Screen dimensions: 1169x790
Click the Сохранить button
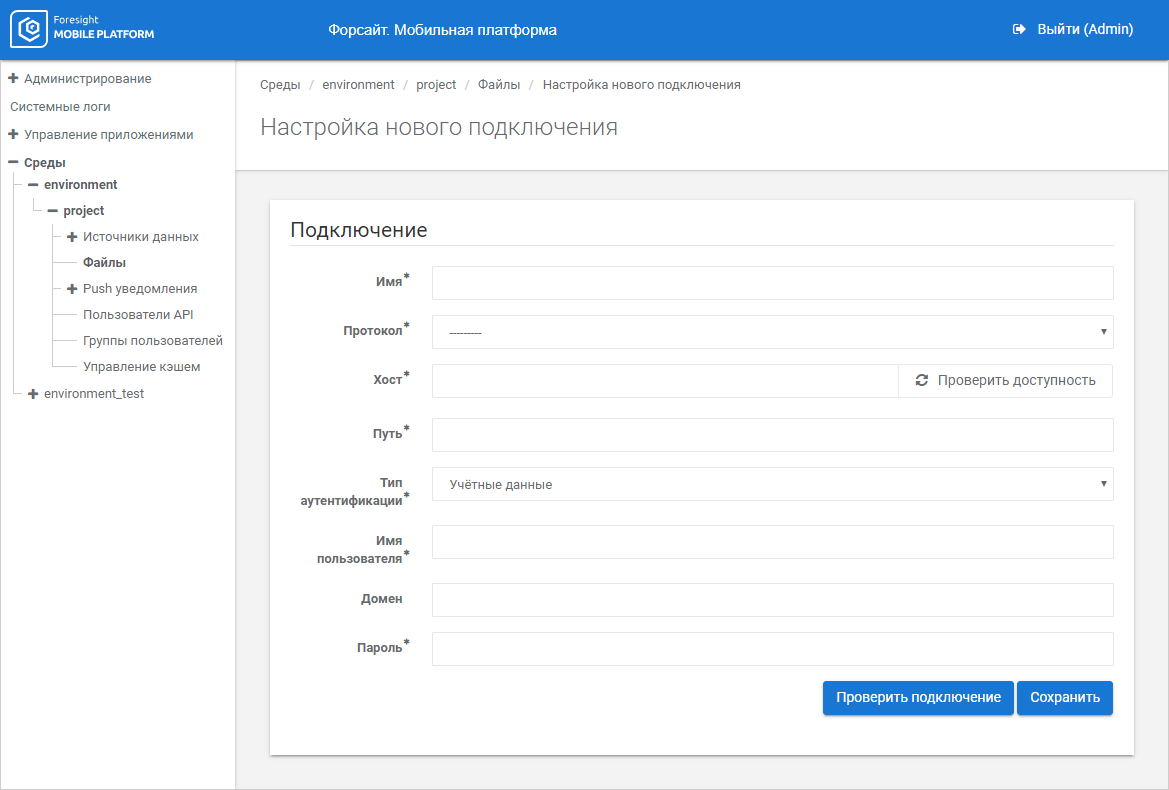tap(1064, 698)
